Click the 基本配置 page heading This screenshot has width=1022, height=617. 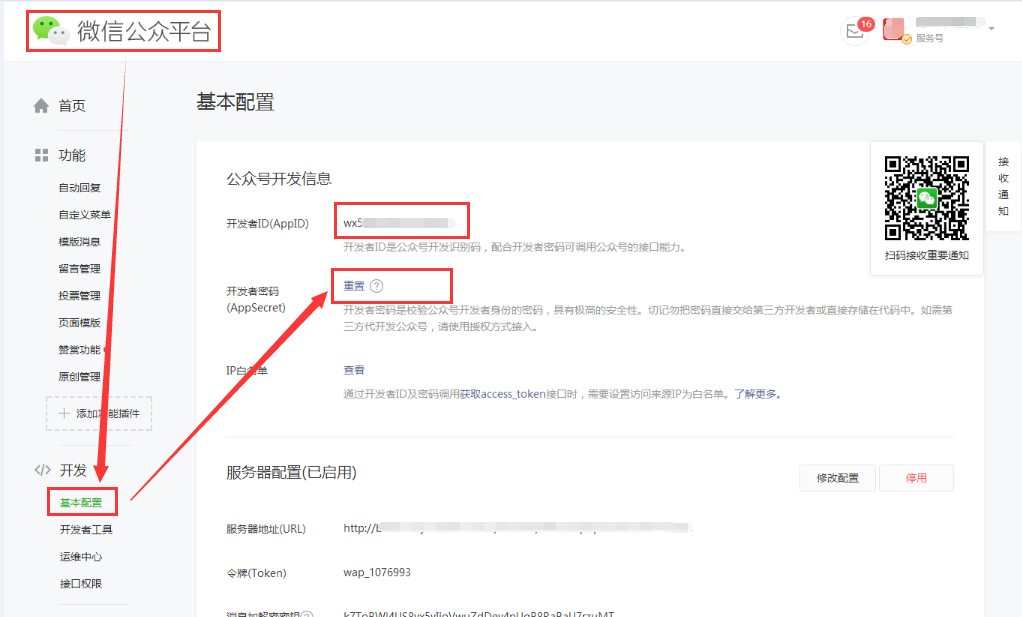tap(235, 102)
